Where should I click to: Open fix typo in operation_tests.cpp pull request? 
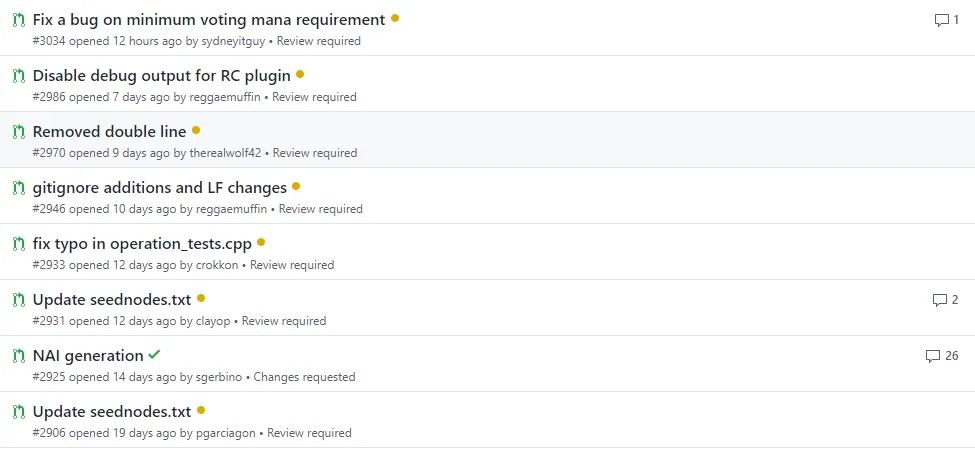[x=142, y=244]
